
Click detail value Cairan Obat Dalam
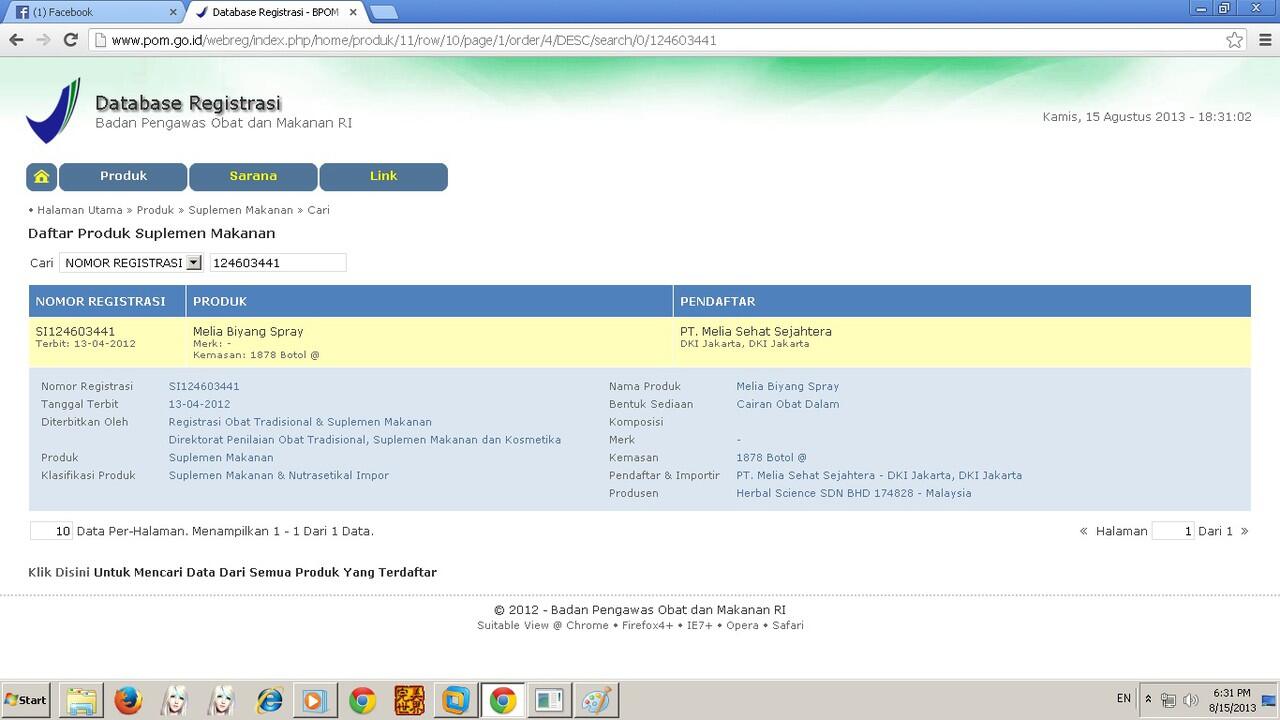788,404
